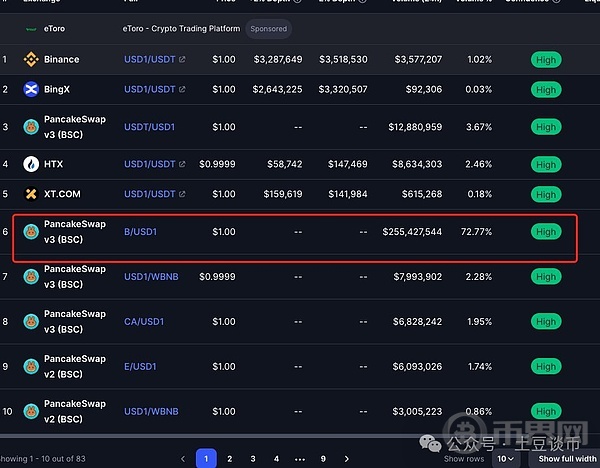Open Binance USD1/USDT pair link
This screenshot has height=468, width=600.
pyautogui.click(x=150, y=59)
